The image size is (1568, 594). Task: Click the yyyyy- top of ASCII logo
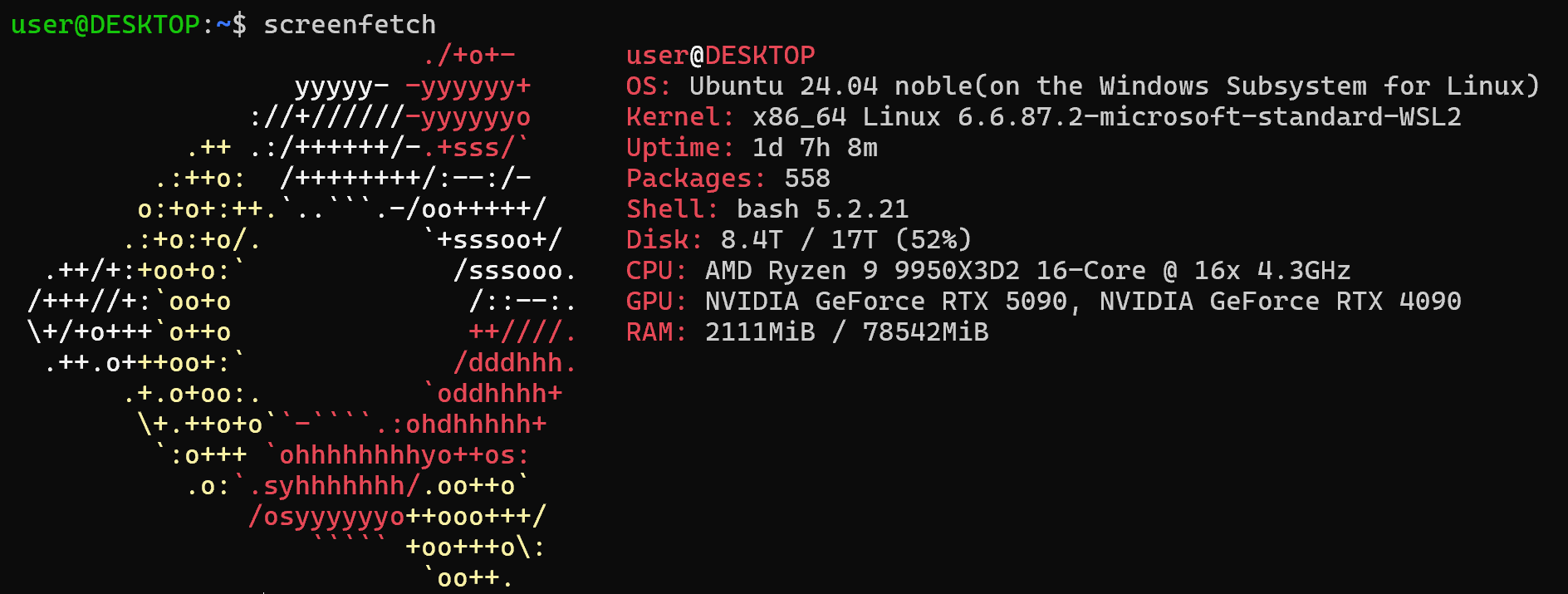coord(342,86)
